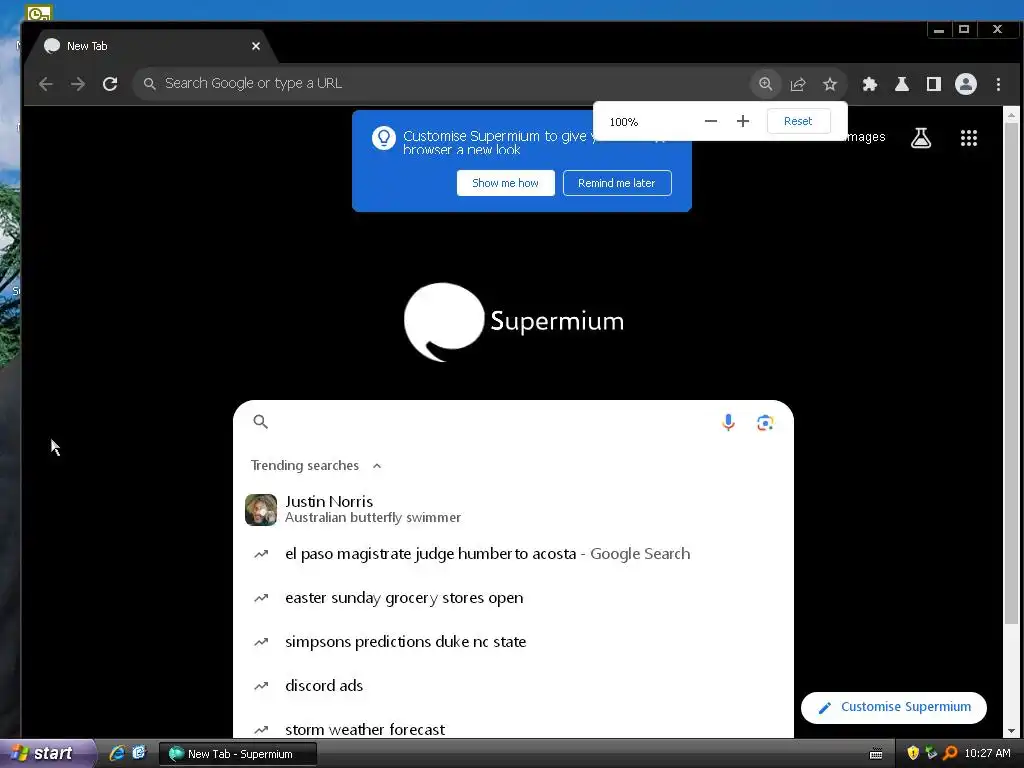The image size is (1024, 768).
Task: Click the Images link
Action: 866,136
